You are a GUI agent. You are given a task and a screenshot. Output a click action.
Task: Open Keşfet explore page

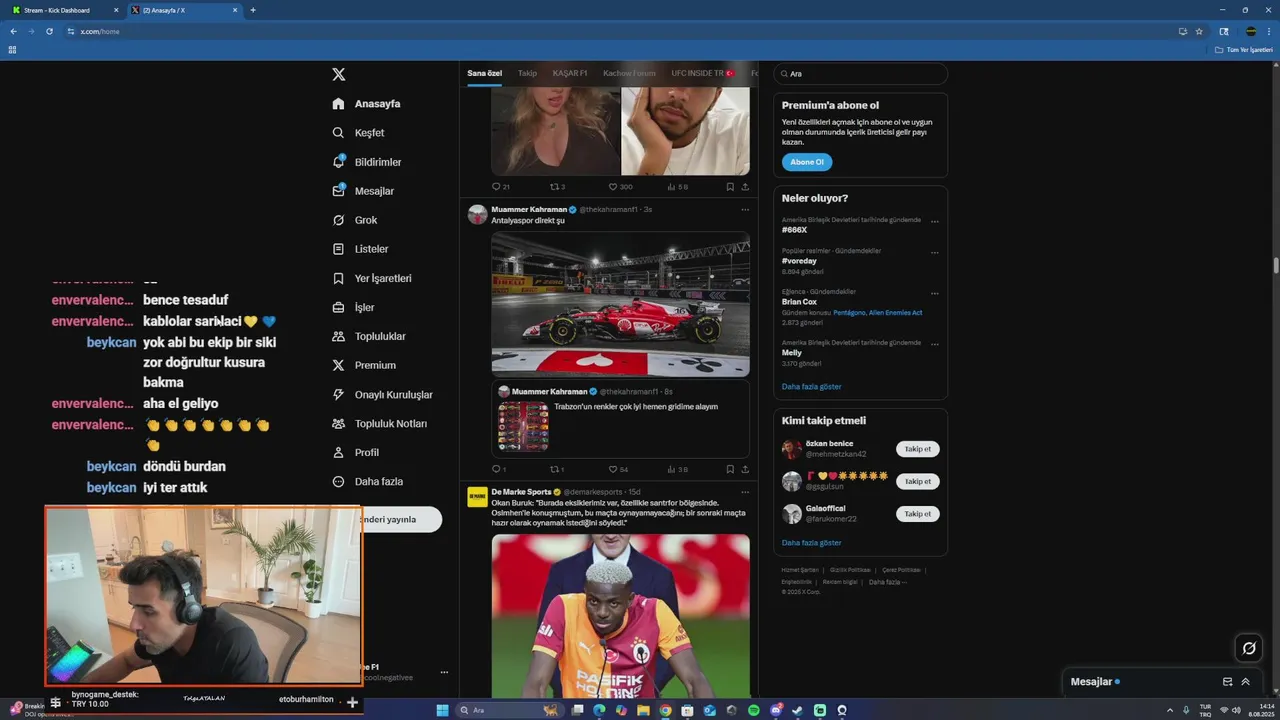[x=358, y=133]
